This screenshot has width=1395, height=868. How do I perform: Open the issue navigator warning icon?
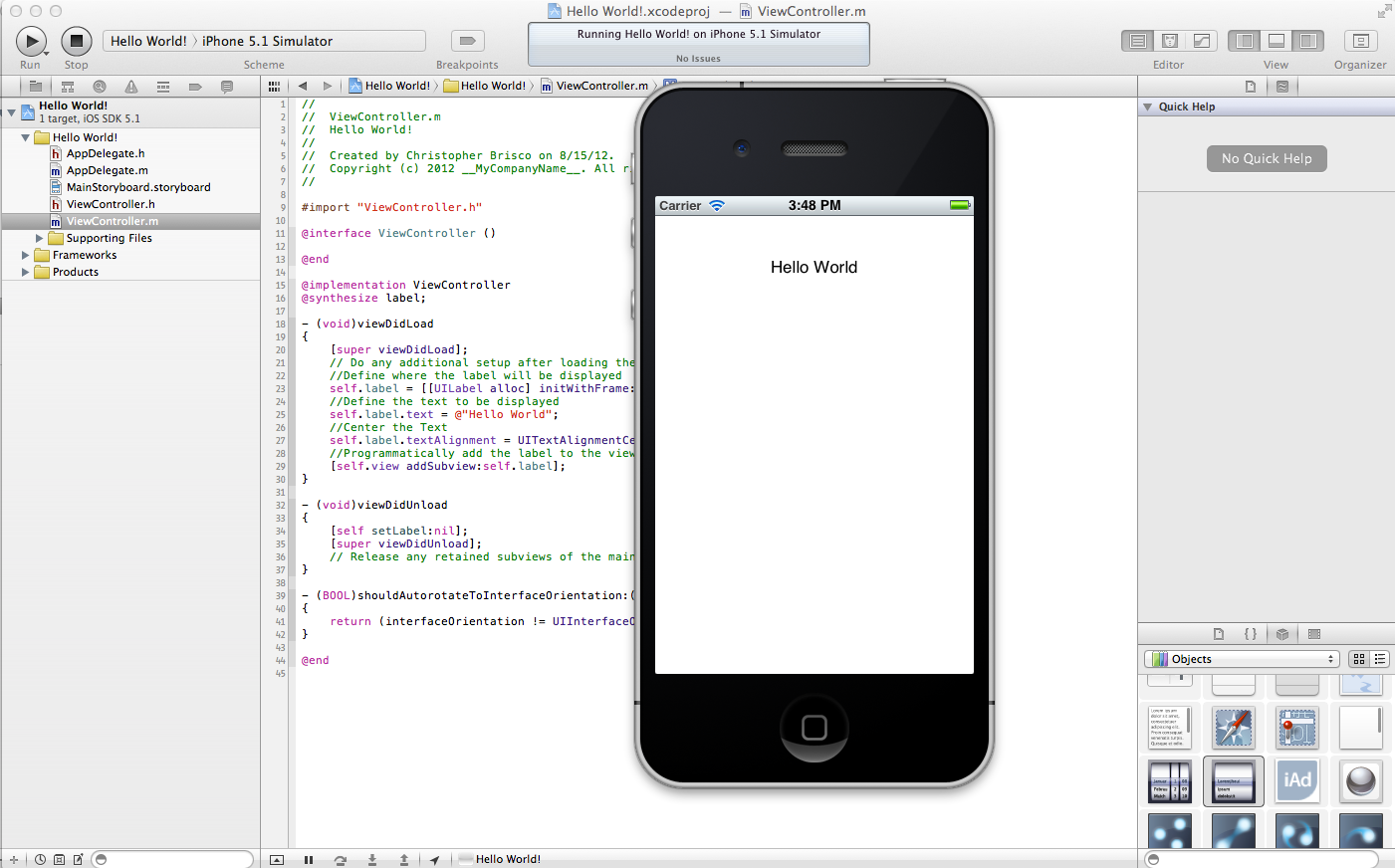(131, 87)
